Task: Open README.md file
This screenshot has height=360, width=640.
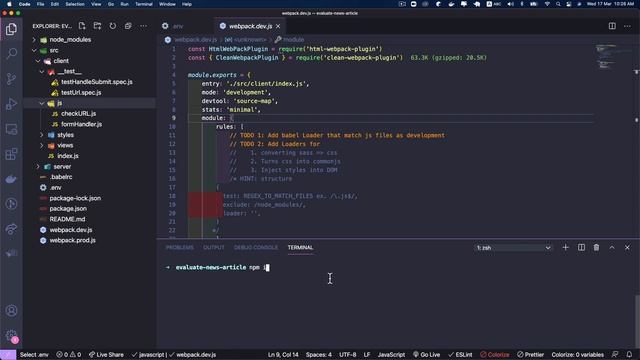Action: click(x=67, y=219)
